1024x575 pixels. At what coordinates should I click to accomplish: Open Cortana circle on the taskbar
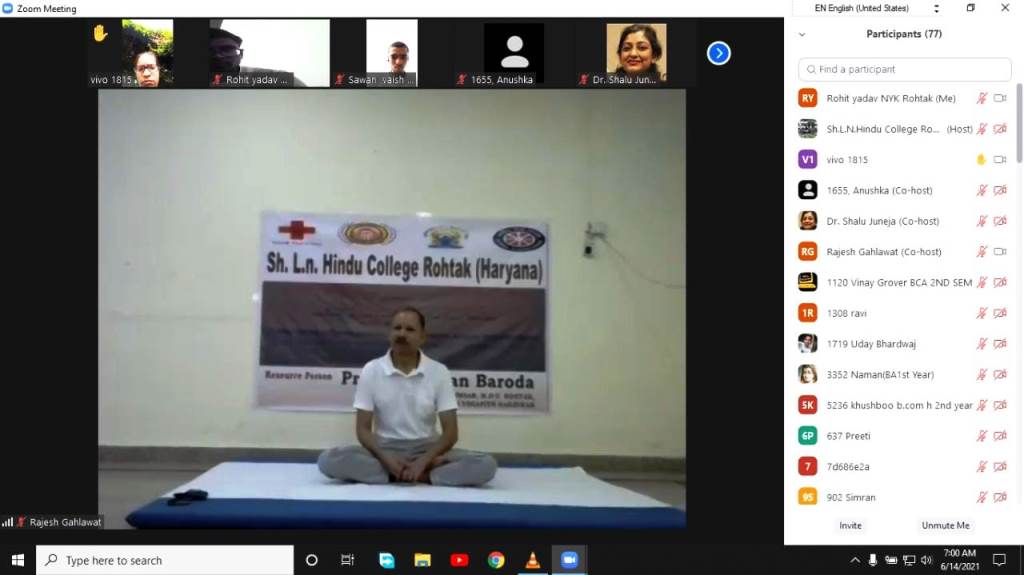312,560
